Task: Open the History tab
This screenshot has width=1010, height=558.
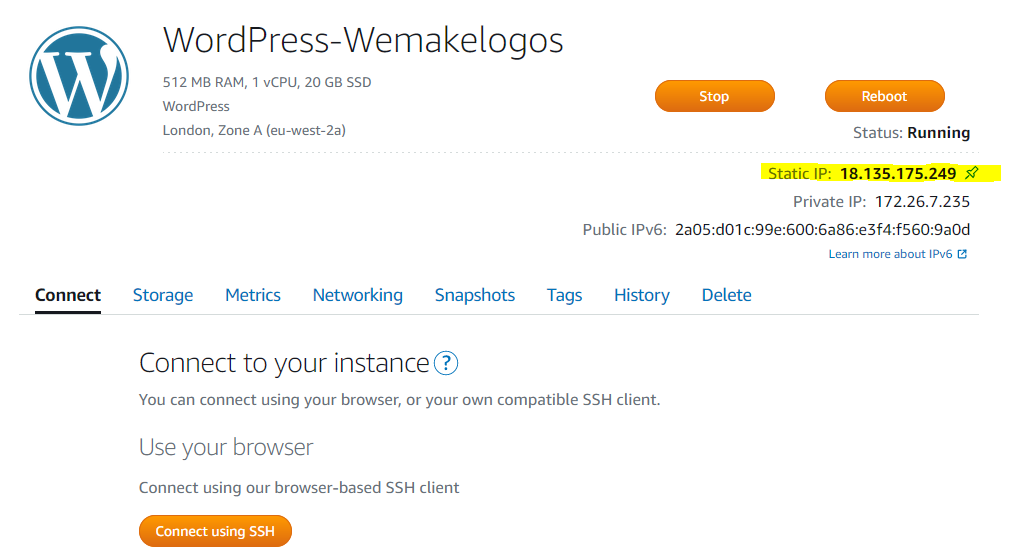Action: click(642, 295)
